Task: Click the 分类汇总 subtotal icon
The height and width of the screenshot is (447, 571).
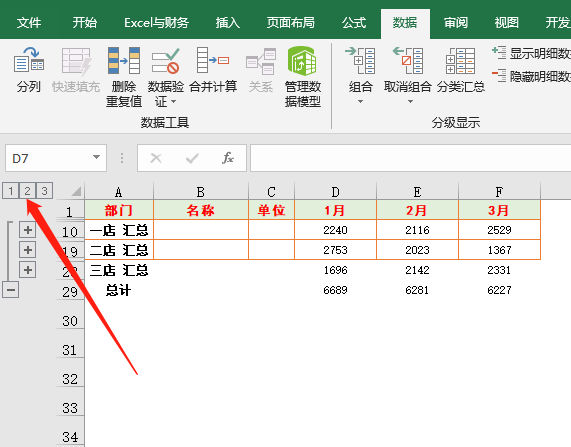Action: pos(460,60)
